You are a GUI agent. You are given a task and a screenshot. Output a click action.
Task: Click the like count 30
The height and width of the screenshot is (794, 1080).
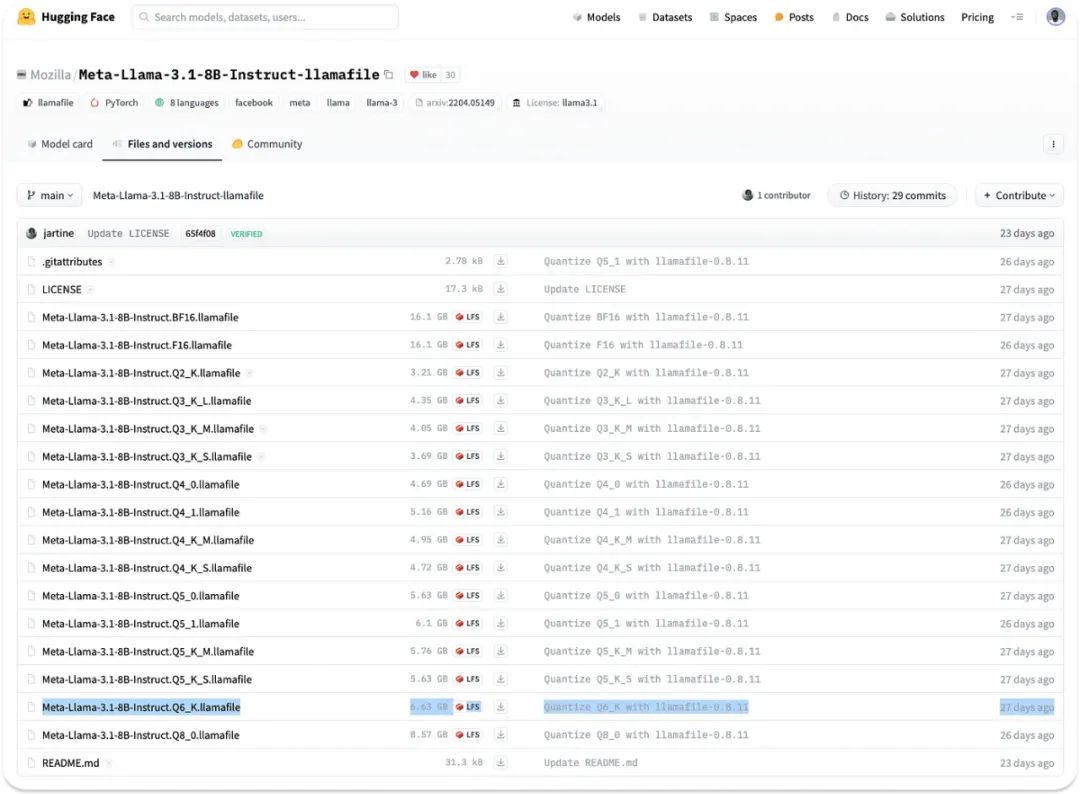[x=450, y=74]
